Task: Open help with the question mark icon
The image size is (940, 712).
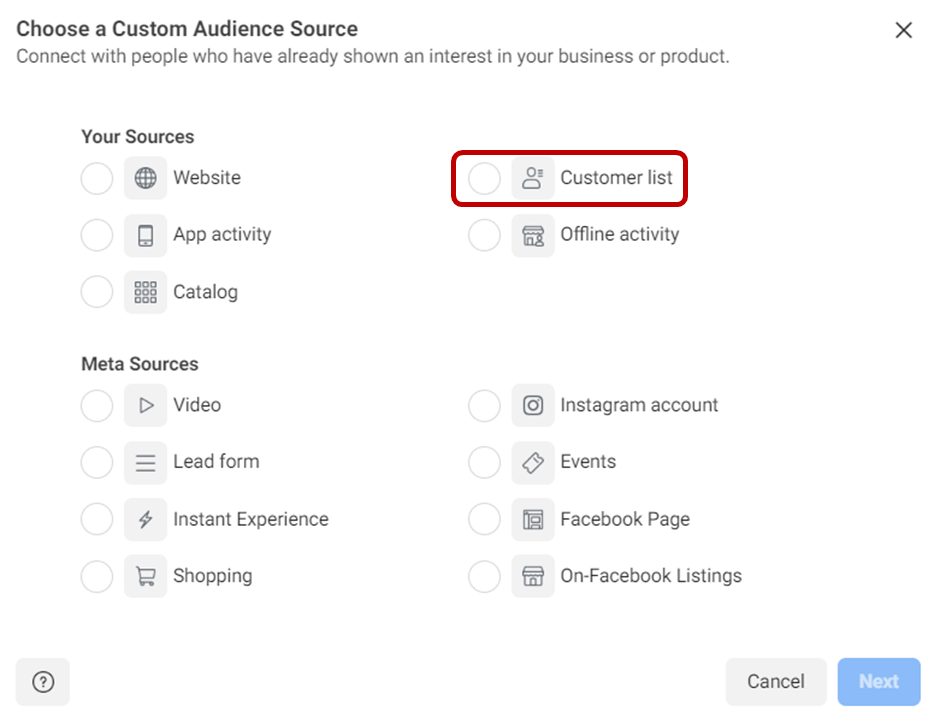Action: pos(43,682)
